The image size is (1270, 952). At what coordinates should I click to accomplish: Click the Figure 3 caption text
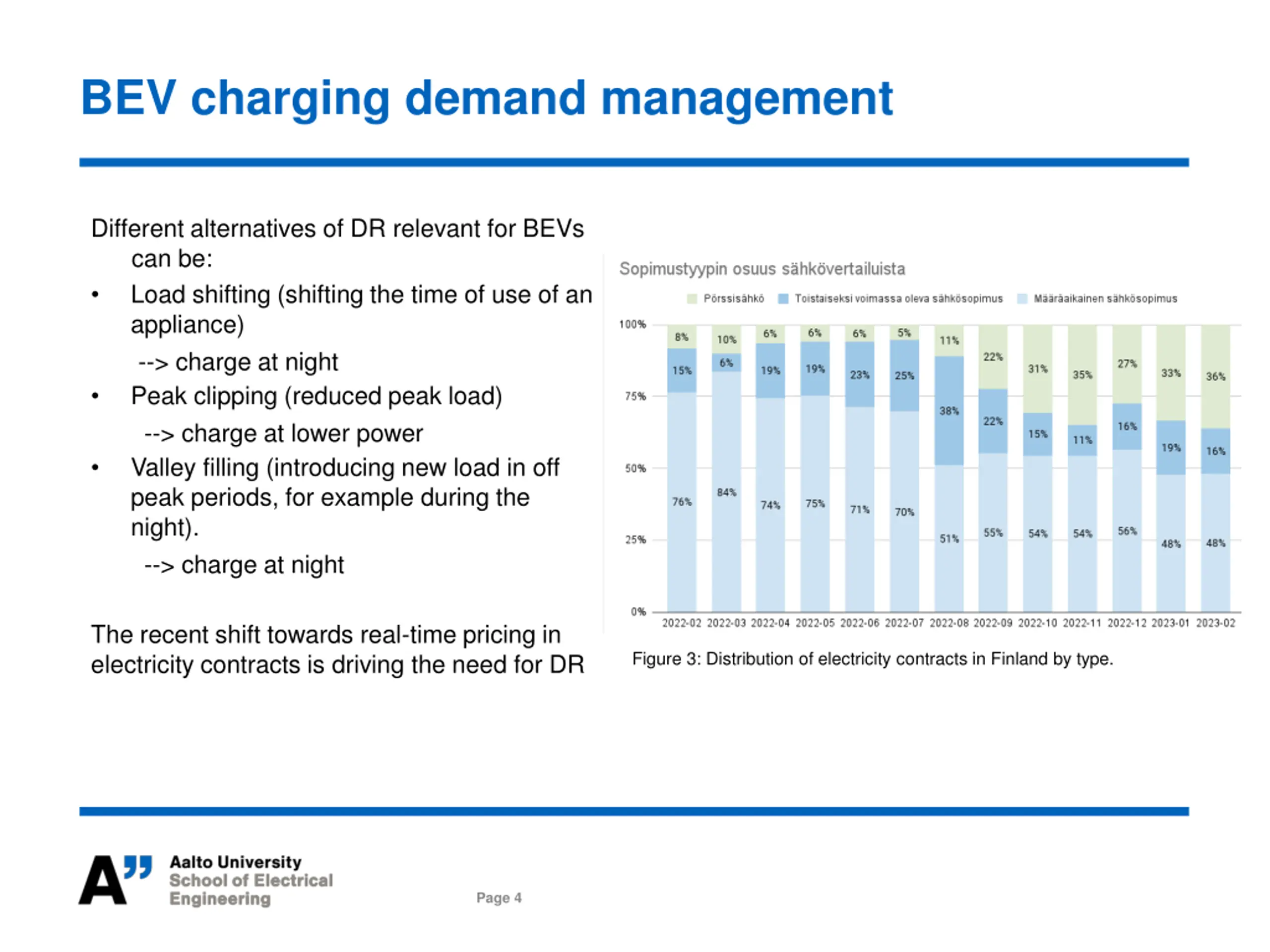(x=872, y=659)
